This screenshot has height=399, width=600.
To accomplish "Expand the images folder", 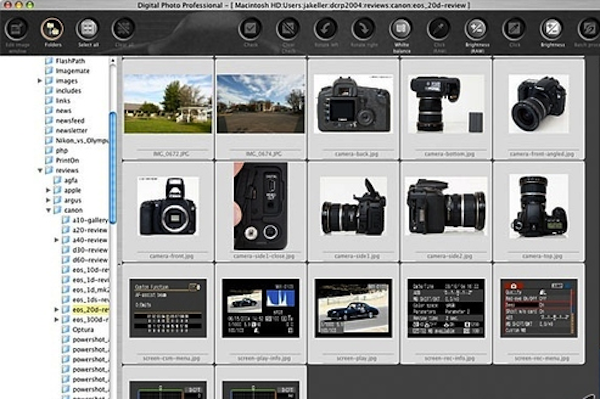I will 39,81.
